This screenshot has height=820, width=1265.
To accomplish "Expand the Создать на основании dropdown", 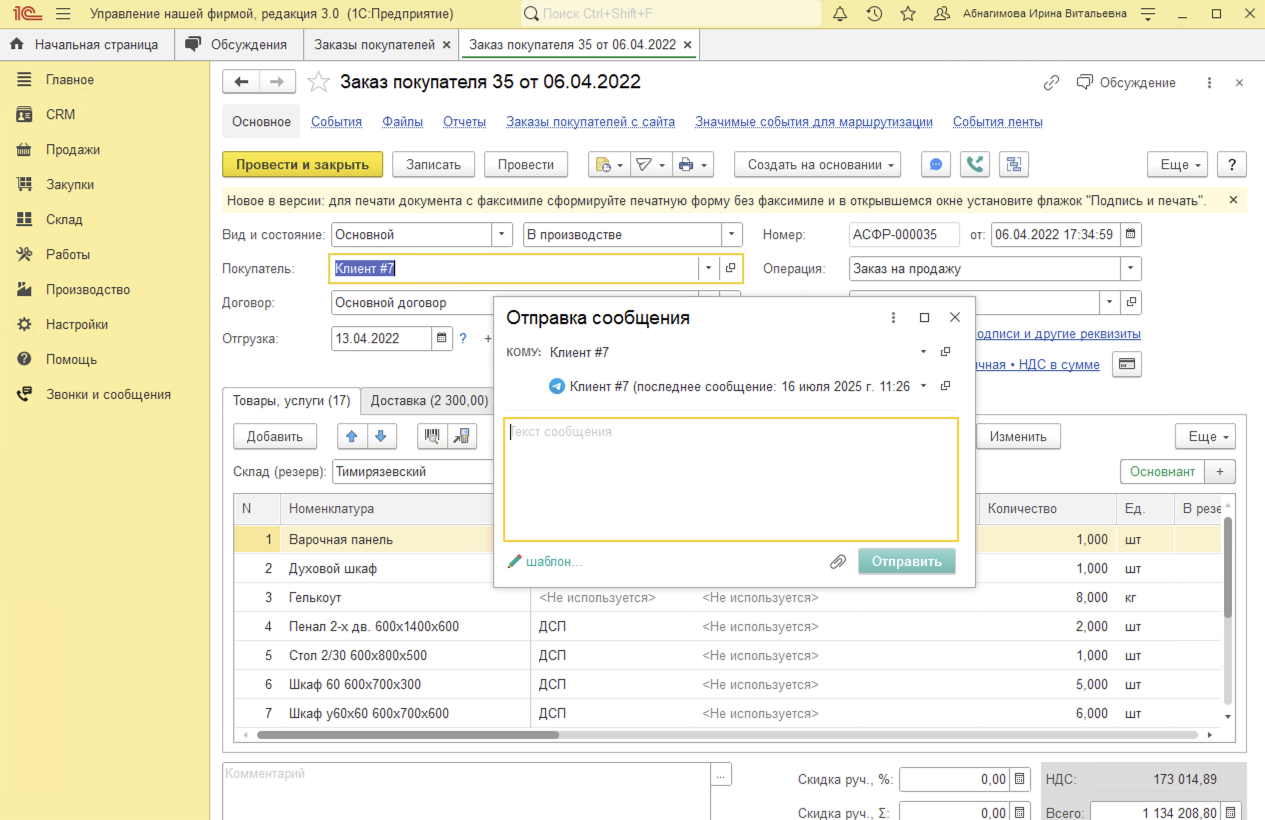I will [817, 165].
